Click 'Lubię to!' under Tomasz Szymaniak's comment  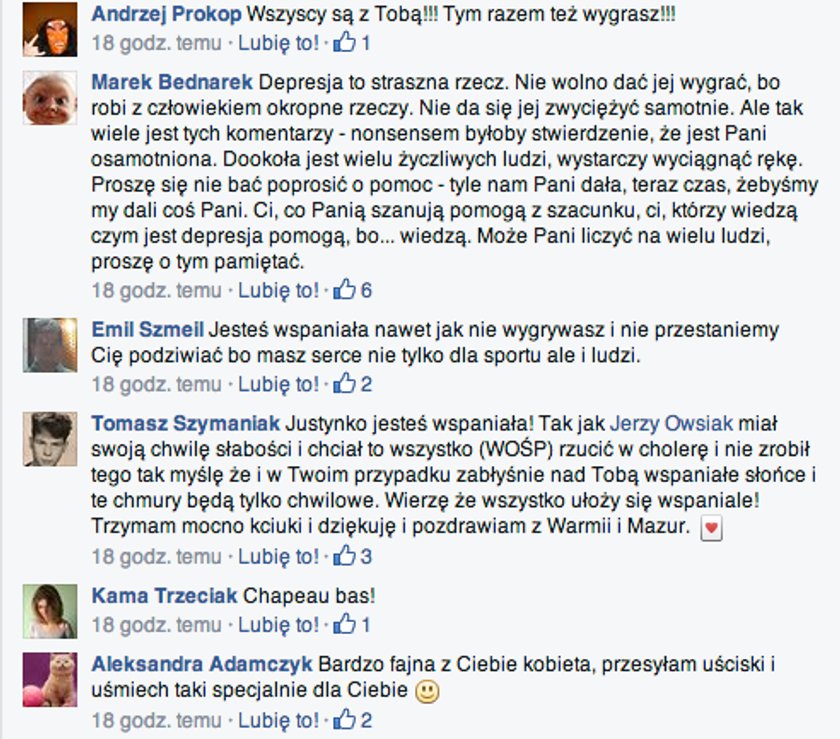(x=279, y=557)
